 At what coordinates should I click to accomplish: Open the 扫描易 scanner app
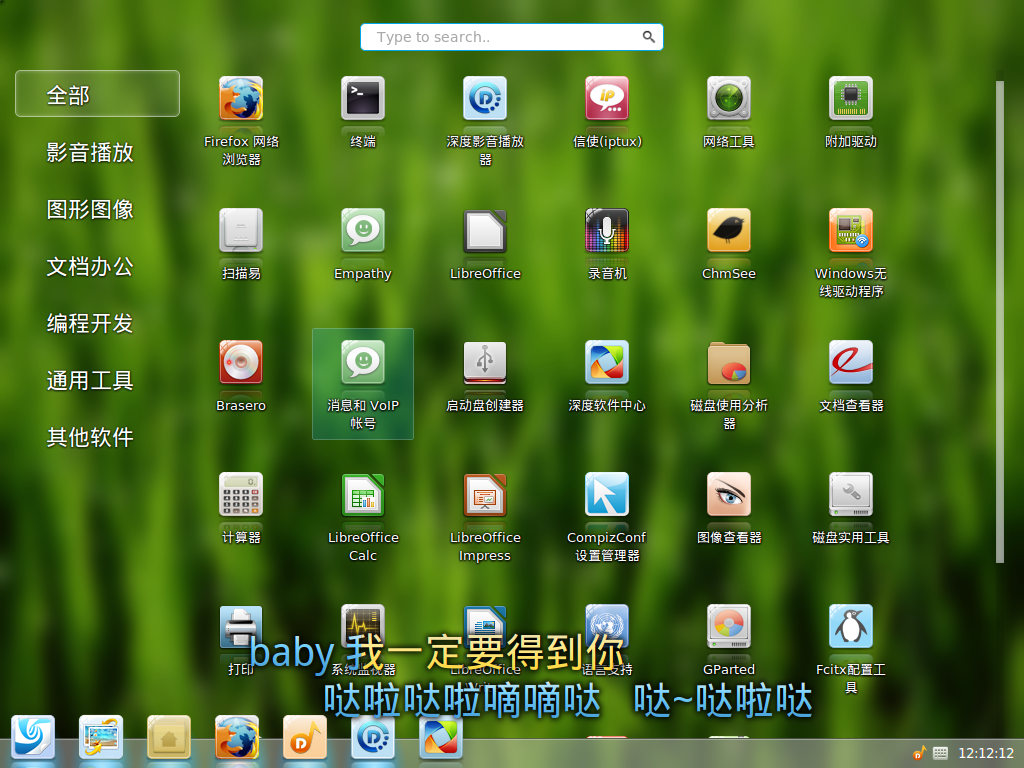tap(241, 231)
